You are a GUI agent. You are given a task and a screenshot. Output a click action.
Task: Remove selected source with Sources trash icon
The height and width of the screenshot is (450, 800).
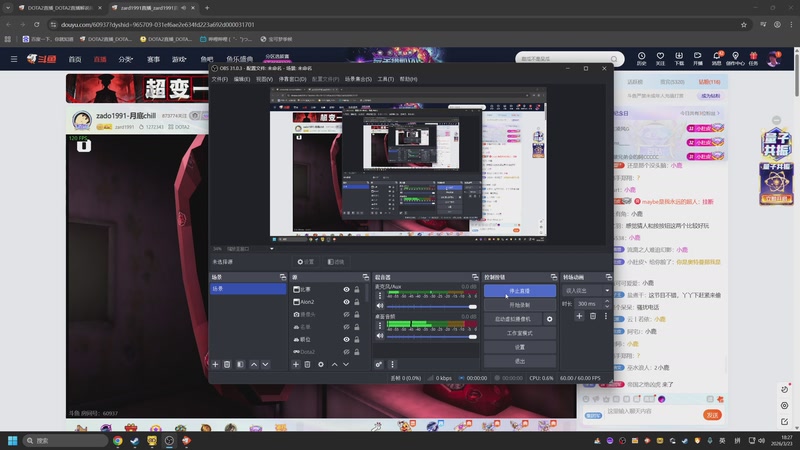coord(307,364)
